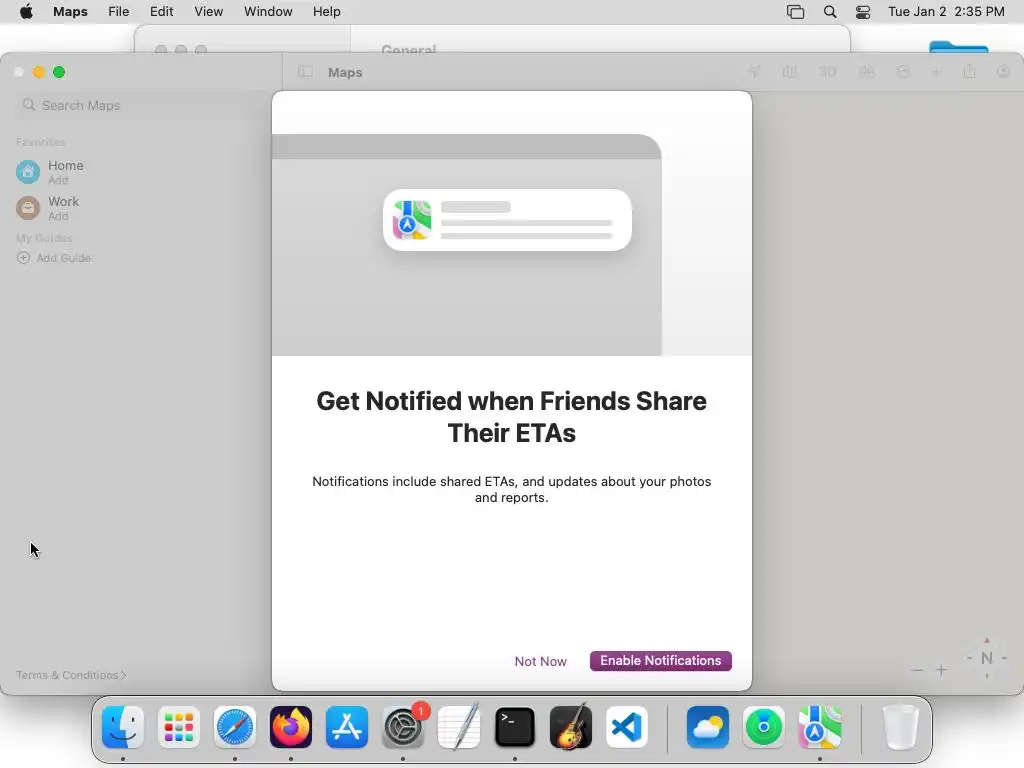
Task: Open the Apple menu
Action: click(x=26, y=12)
